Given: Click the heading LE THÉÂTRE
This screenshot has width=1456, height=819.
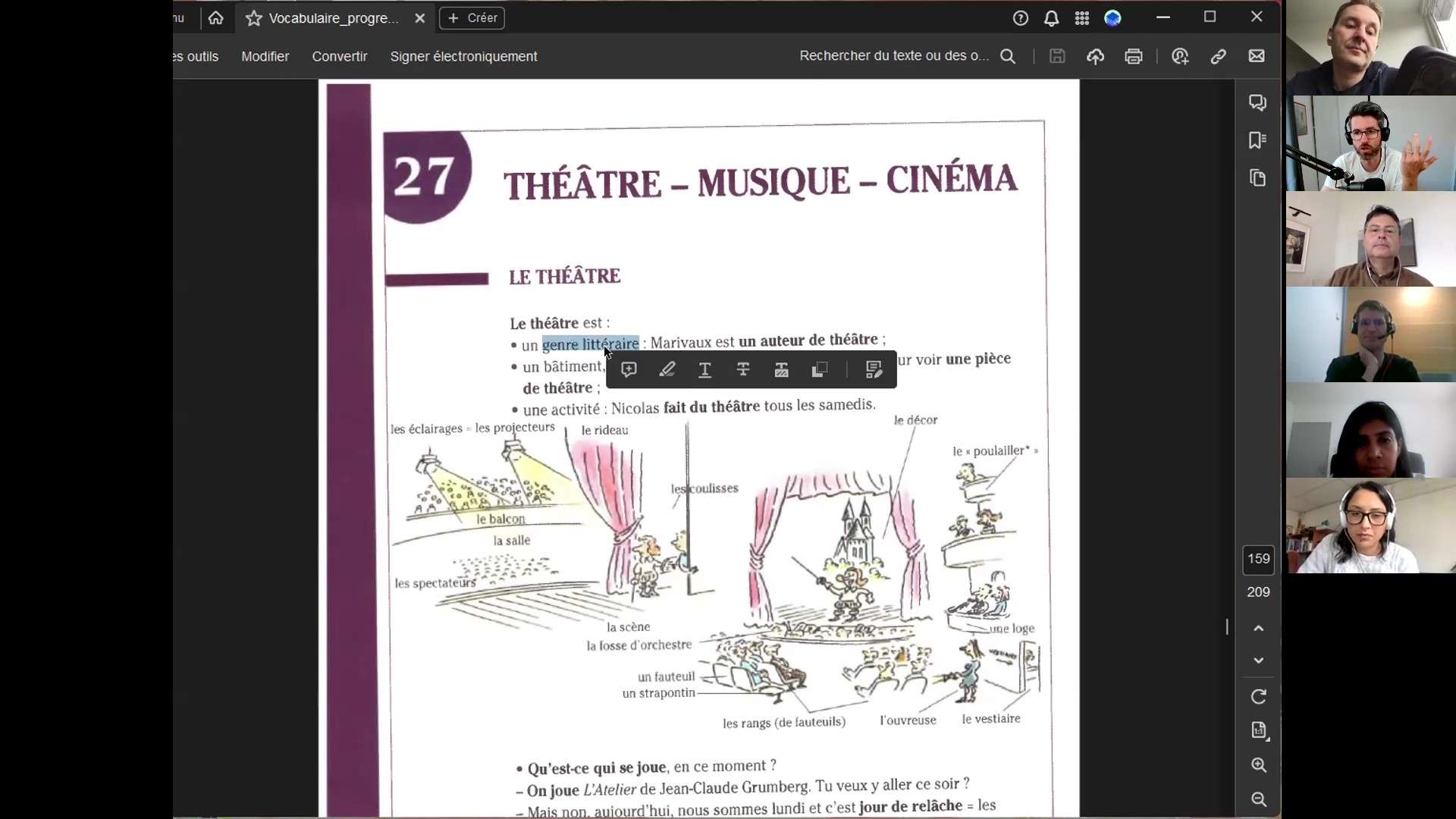Looking at the screenshot, I should tap(565, 277).
